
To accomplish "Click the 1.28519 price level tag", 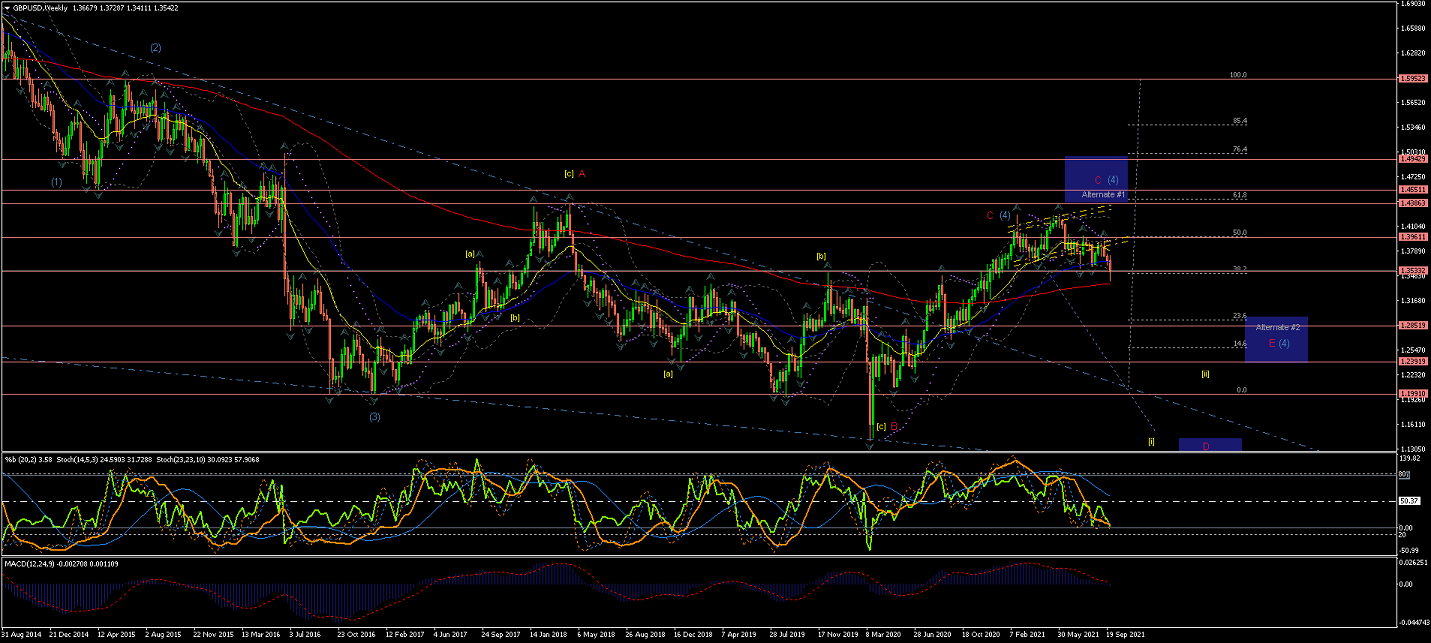I will 1412,325.
